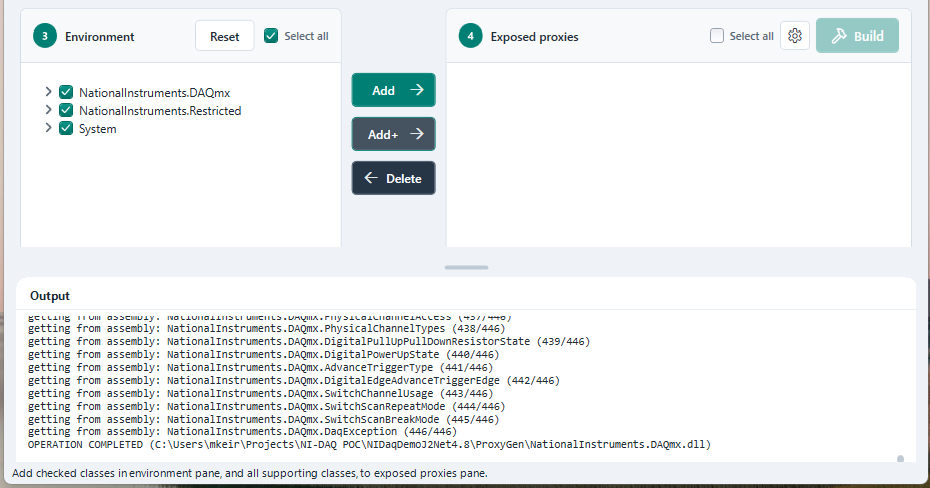Click the Reset button in Environment
The image size is (930, 488).
224,36
